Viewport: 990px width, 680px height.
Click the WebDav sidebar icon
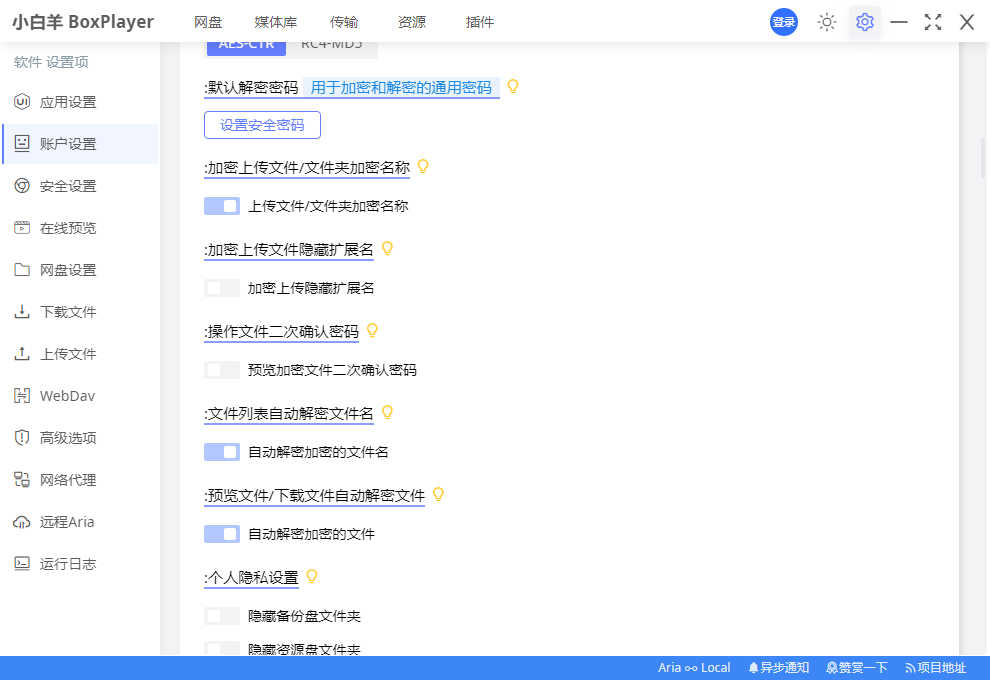pyautogui.click(x=22, y=395)
